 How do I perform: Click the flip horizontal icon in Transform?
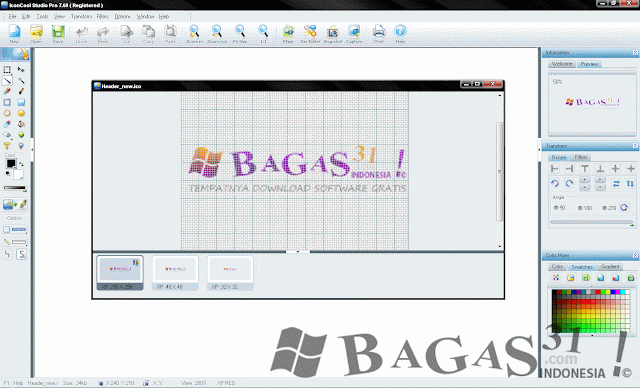coord(616,184)
